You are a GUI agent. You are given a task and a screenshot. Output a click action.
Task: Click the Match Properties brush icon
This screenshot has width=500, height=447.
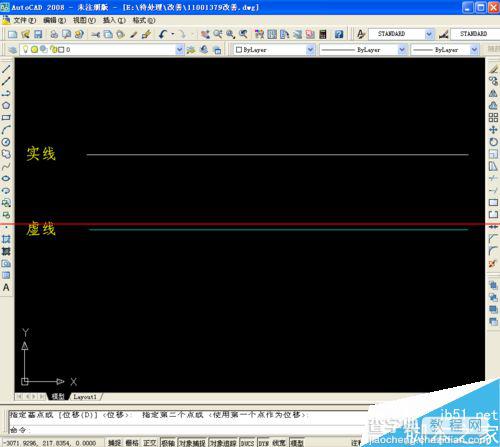click(146, 34)
